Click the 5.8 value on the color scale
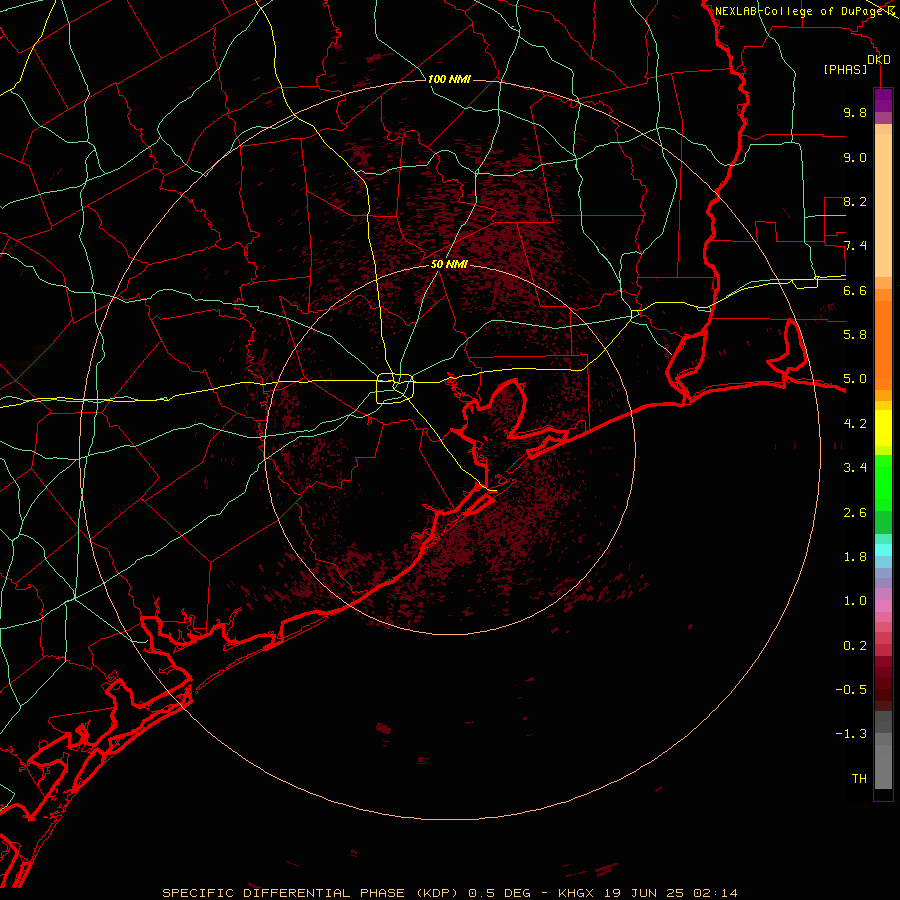This screenshot has height=900, width=900. (x=855, y=335)
